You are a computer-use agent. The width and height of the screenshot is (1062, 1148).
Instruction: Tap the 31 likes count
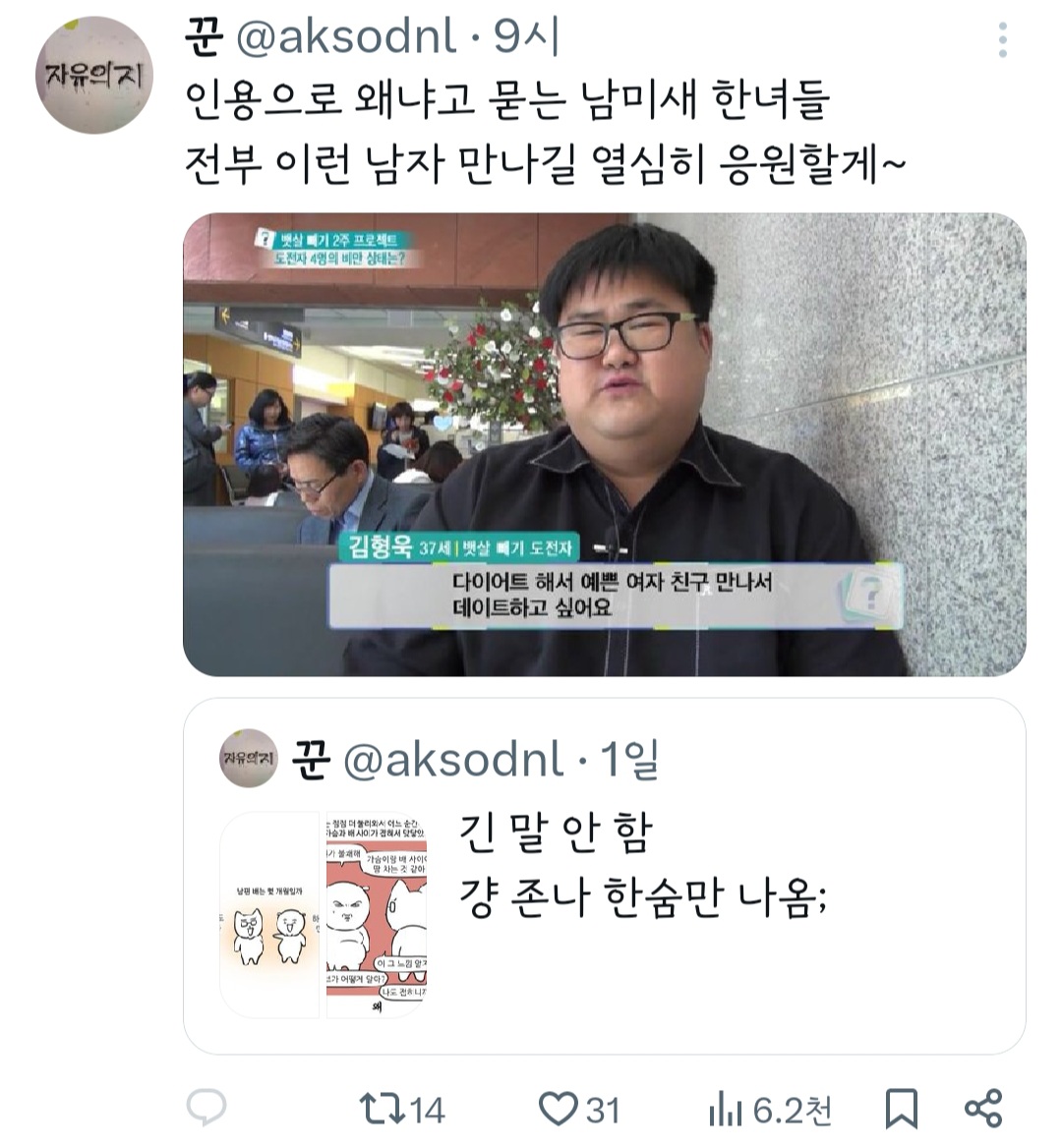(603, 1110)
